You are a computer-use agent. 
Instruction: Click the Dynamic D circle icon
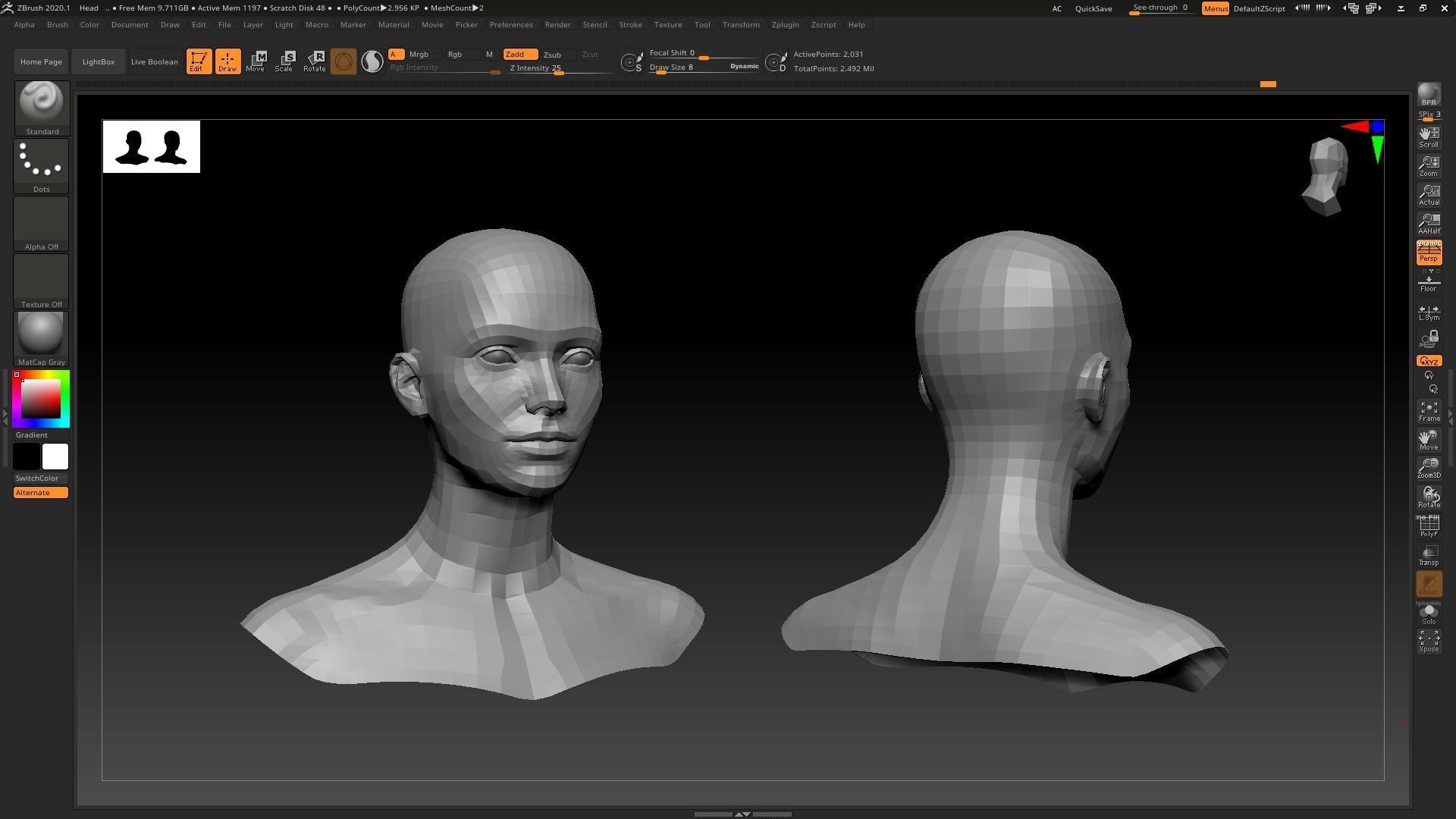click(x=776, y=62)
